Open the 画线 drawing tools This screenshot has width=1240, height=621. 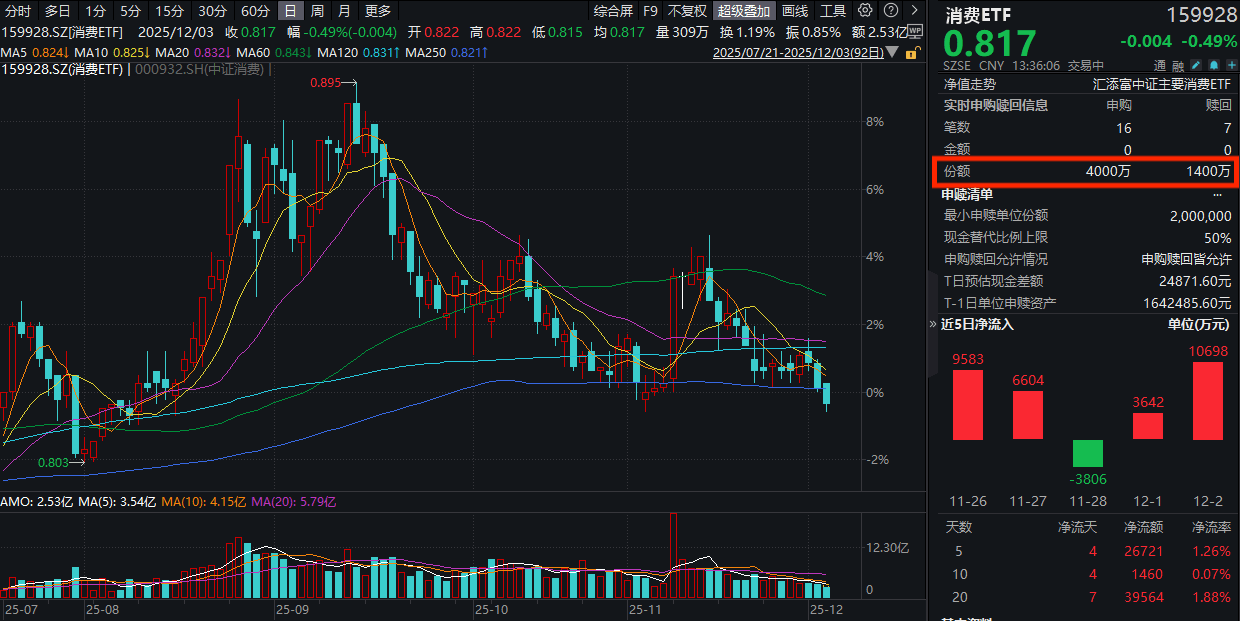(795, 11)
